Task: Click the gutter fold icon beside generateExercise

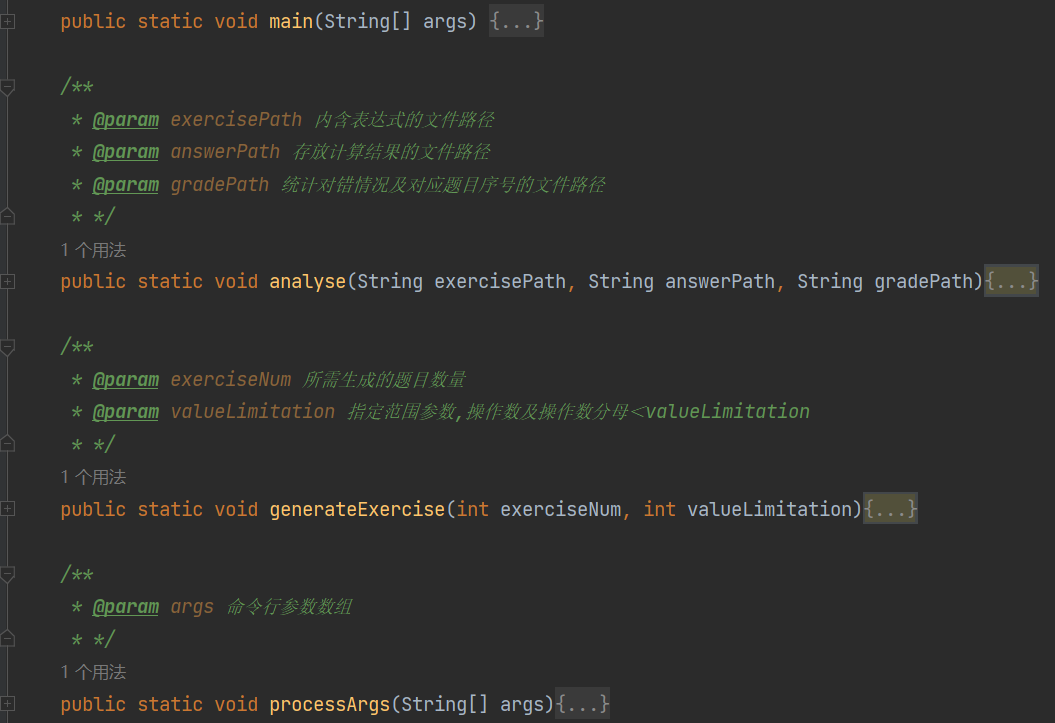Action: [x=8, y=509]
